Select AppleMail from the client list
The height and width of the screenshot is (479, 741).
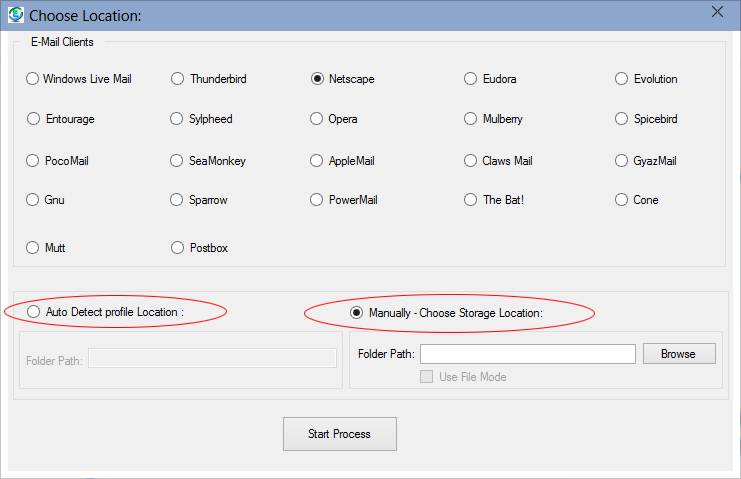click(318, 160)
